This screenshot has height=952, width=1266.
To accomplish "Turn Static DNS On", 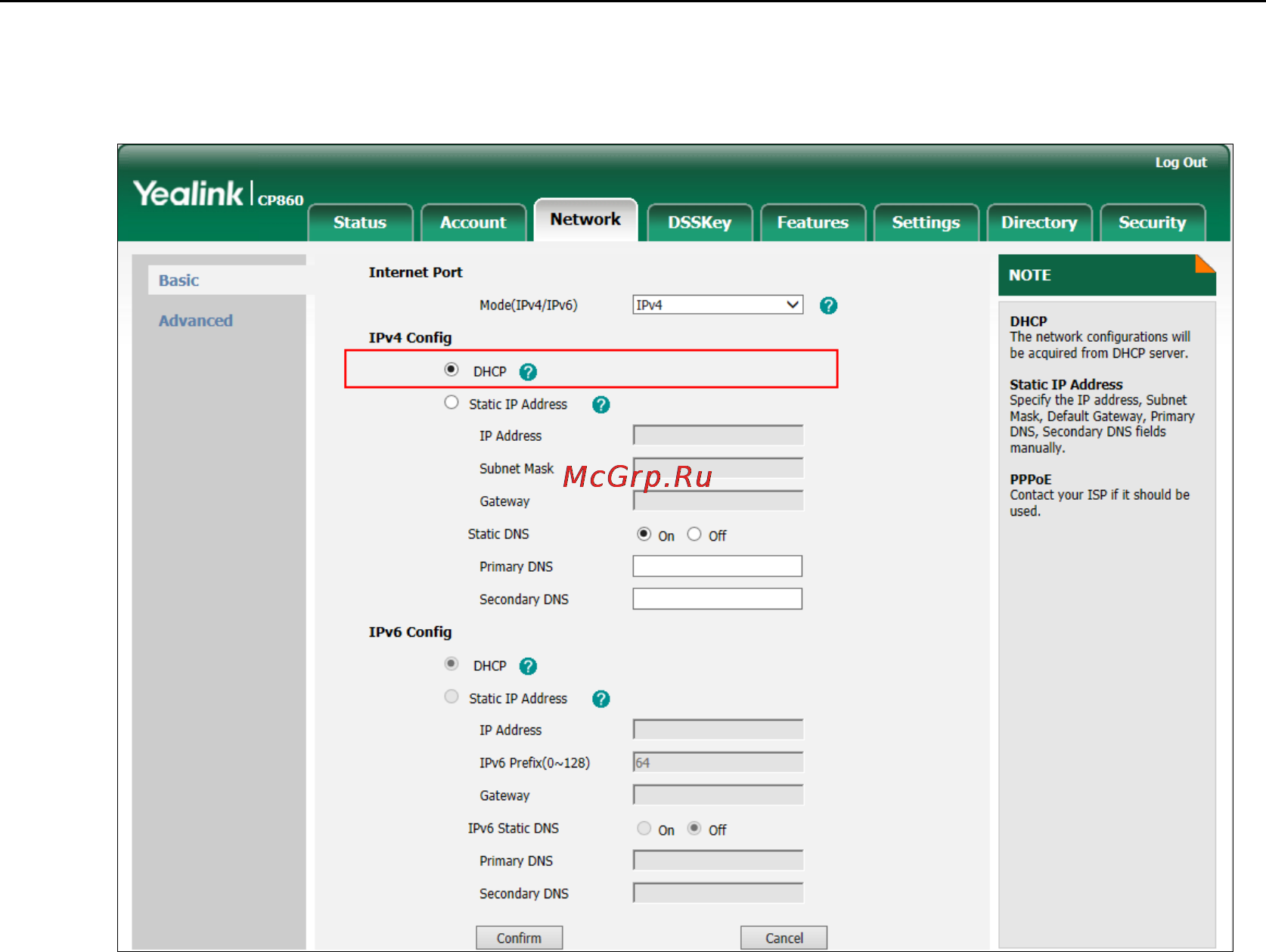I will click(x=644, y=534).
